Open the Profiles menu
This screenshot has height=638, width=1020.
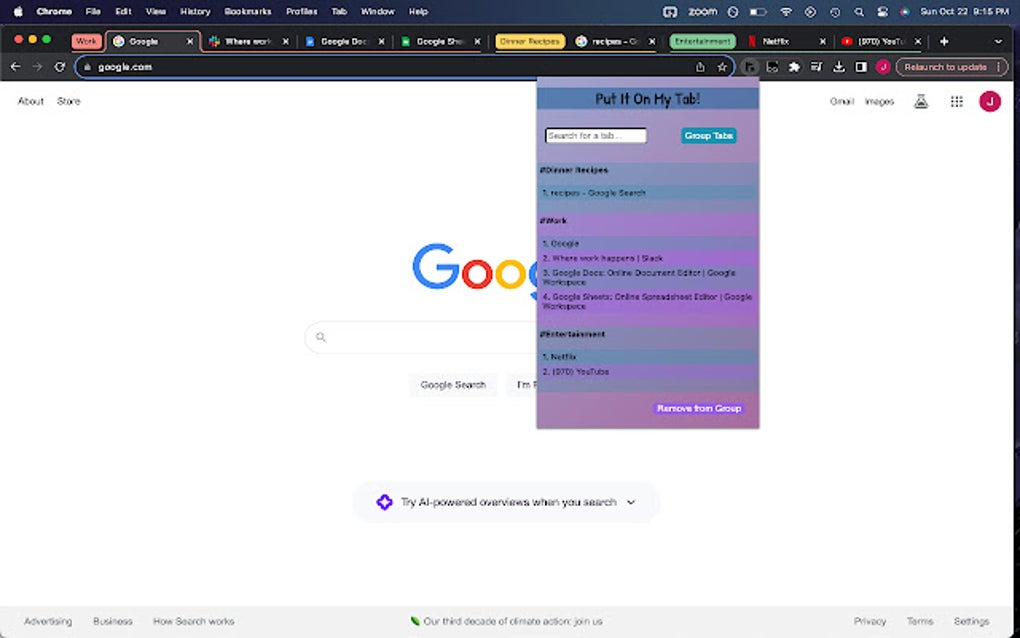click(x=301, y=12)
